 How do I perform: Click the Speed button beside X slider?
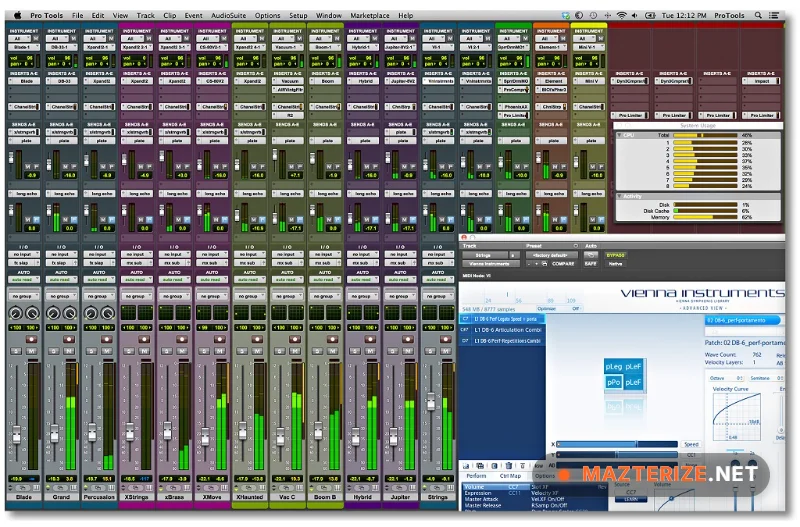click(691, 444)
